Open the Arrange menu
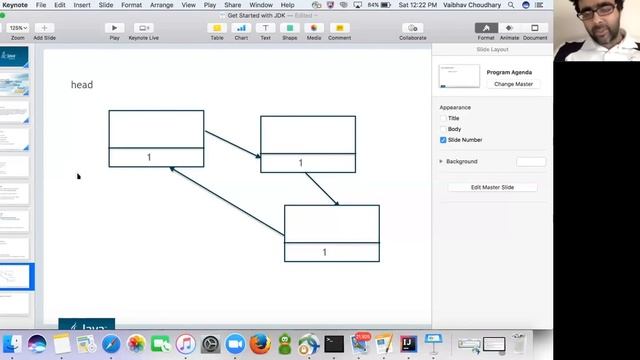Viewport: 640px width, 360px height. pyautogui.click(x=162, y=5)
